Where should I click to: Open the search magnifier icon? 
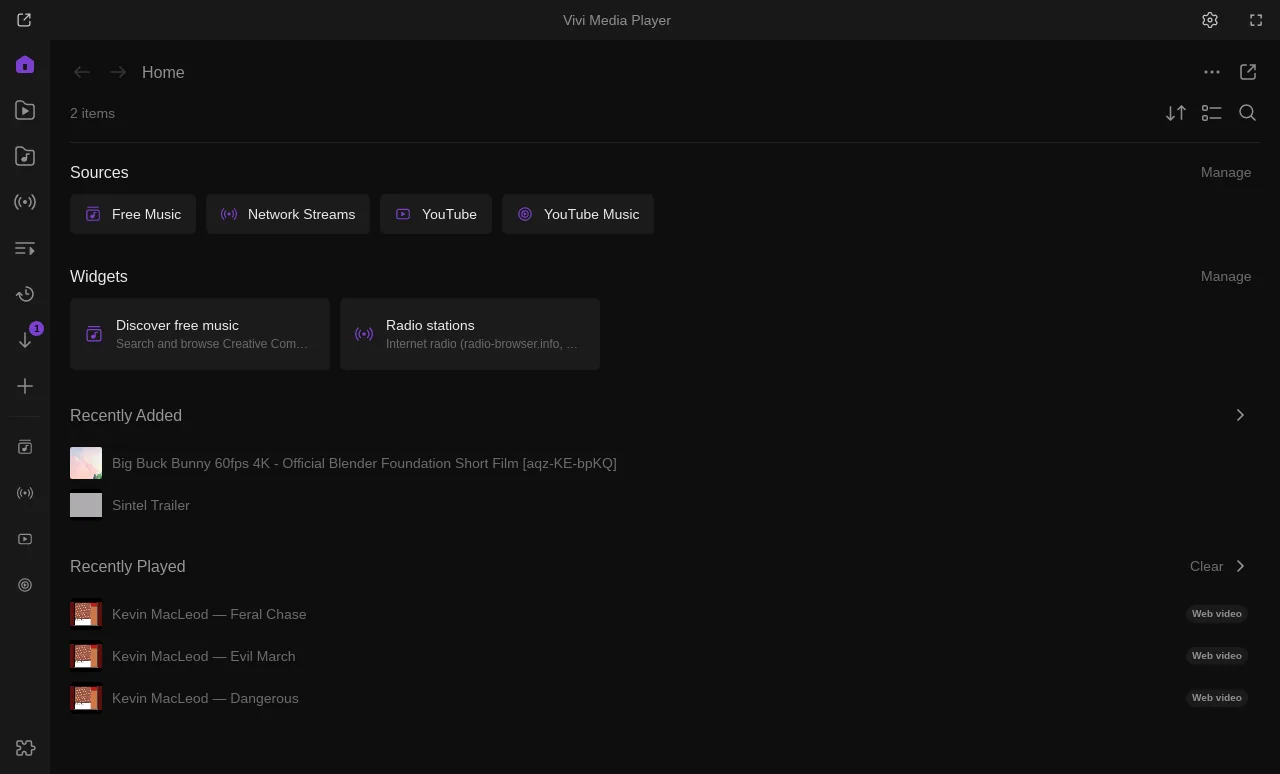click(1248, 113)
